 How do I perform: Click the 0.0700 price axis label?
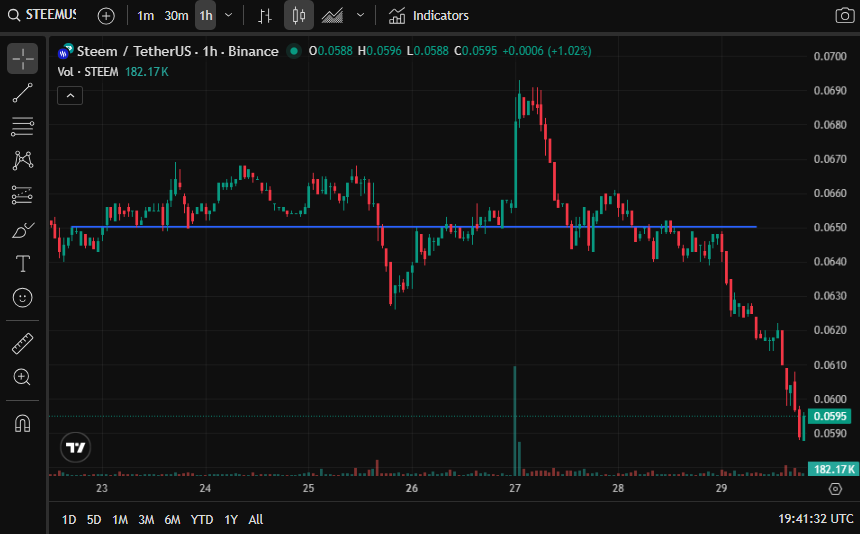[830, 56]
